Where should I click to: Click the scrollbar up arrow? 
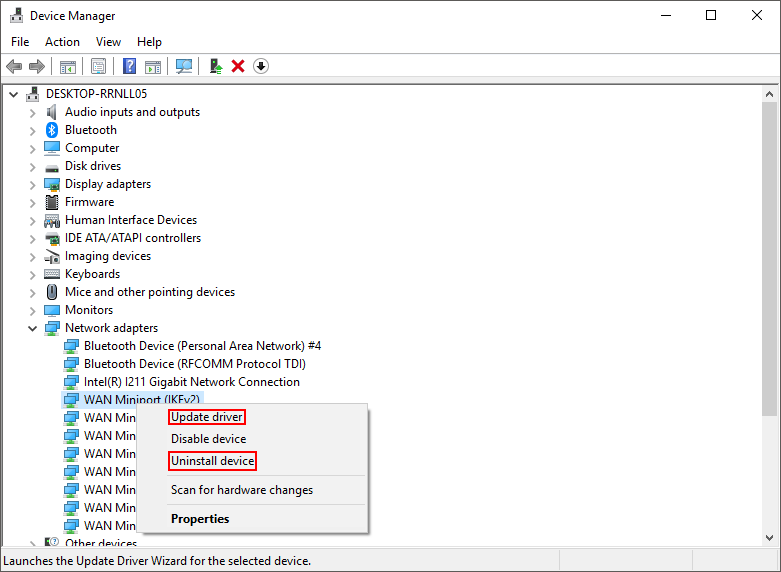click(769, 94)
